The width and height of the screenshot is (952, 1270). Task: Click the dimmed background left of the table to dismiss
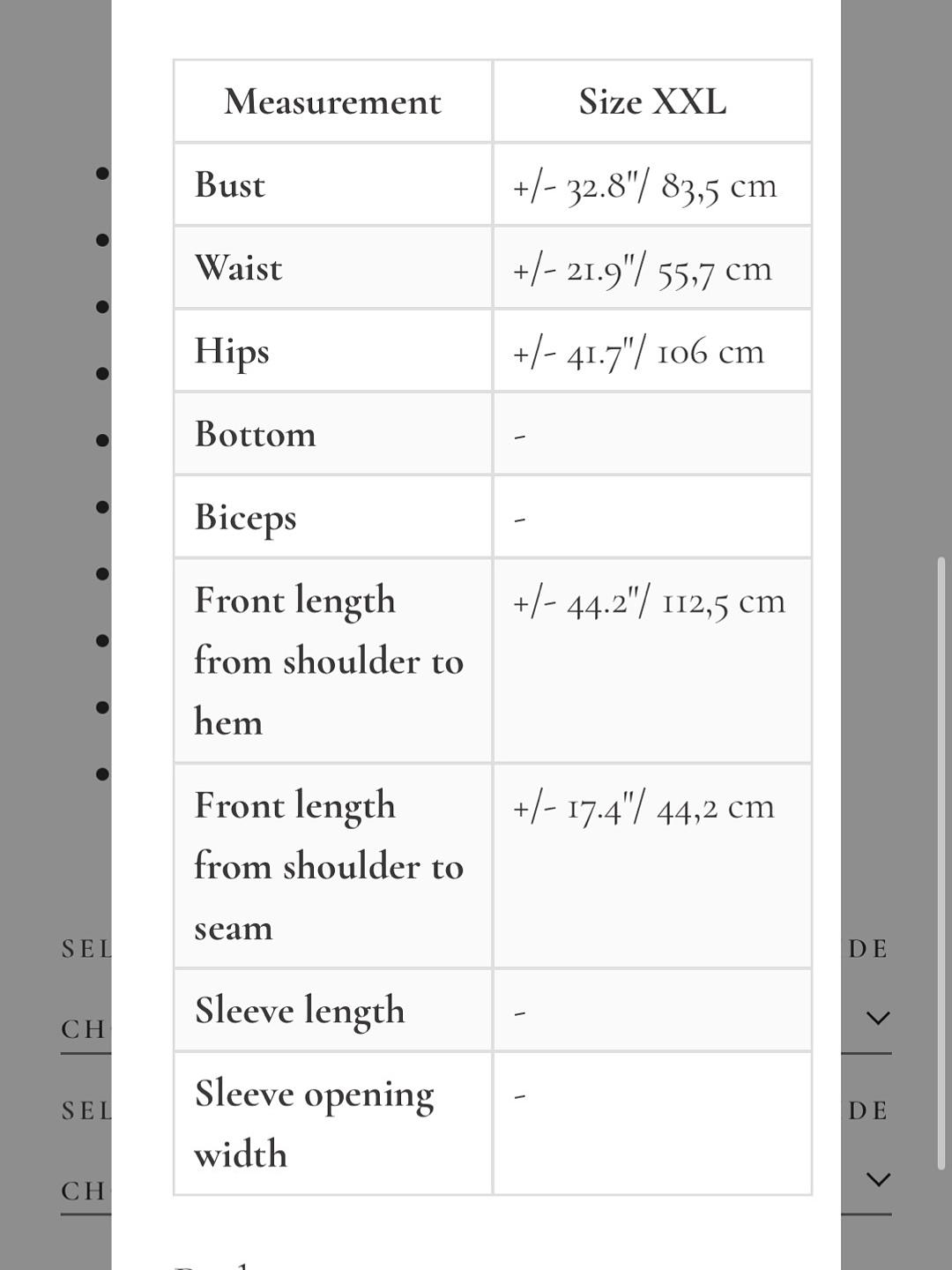click(55, 529)
